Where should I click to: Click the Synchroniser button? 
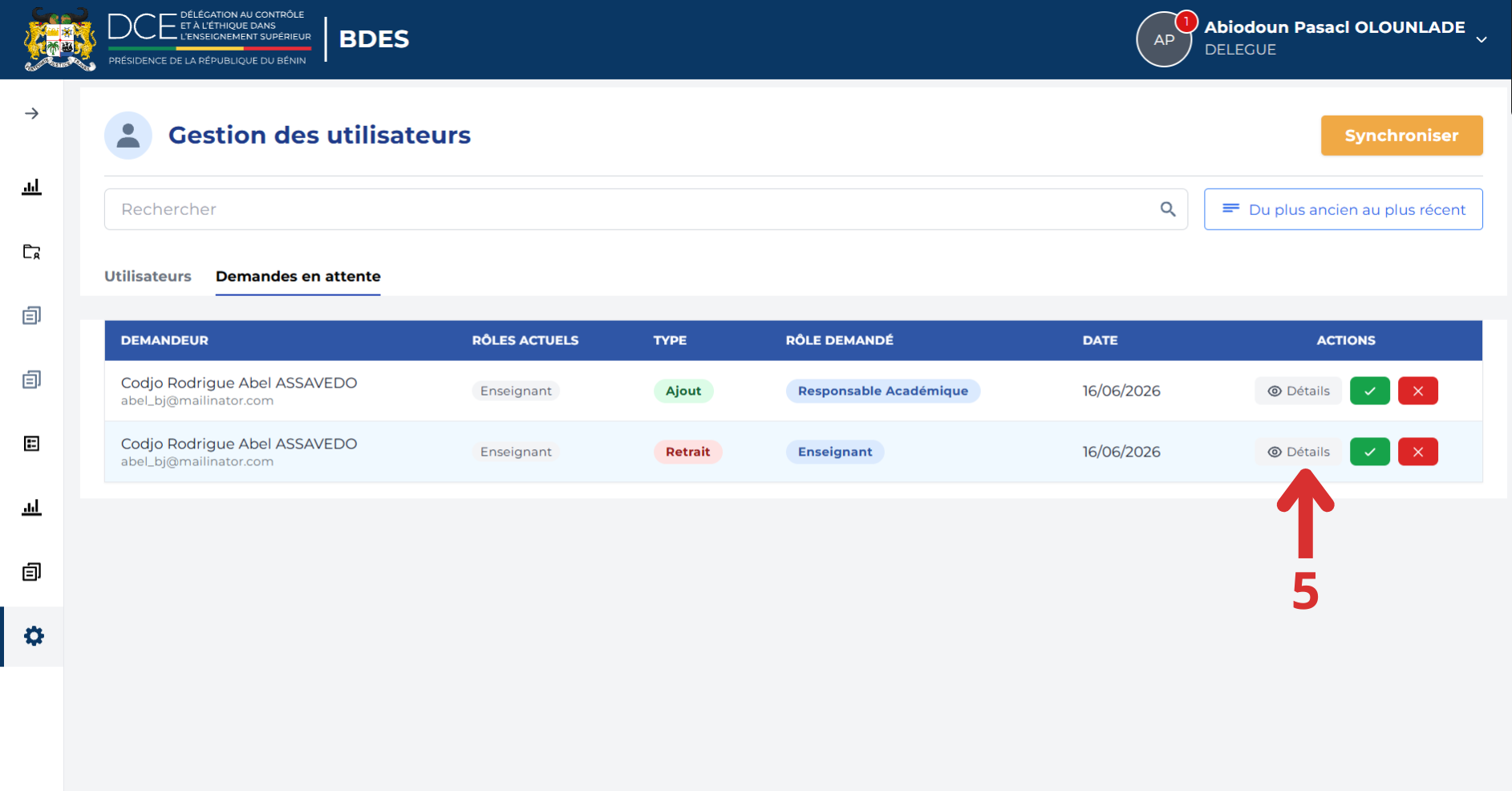(x=1402, y=136)
